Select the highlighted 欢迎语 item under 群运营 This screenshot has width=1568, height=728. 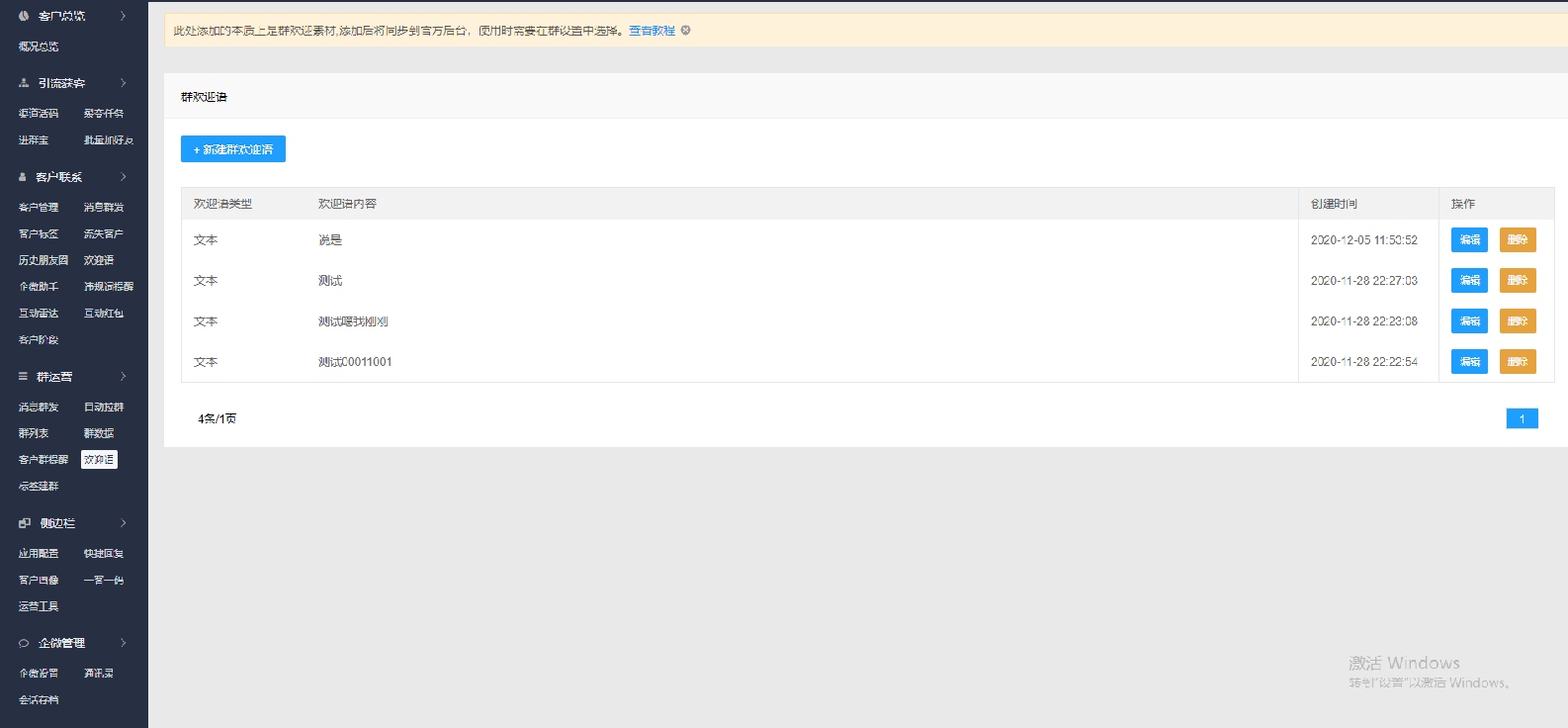click(99, 460)
